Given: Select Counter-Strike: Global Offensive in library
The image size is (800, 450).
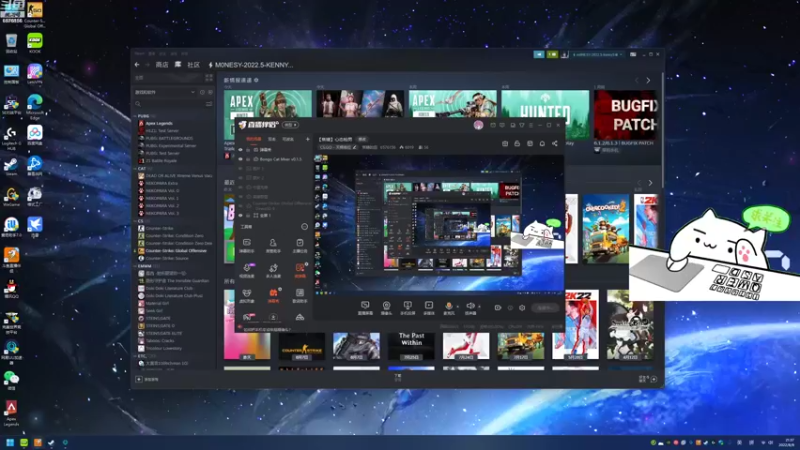Looking at the screenshot, I should coord(176,251).
